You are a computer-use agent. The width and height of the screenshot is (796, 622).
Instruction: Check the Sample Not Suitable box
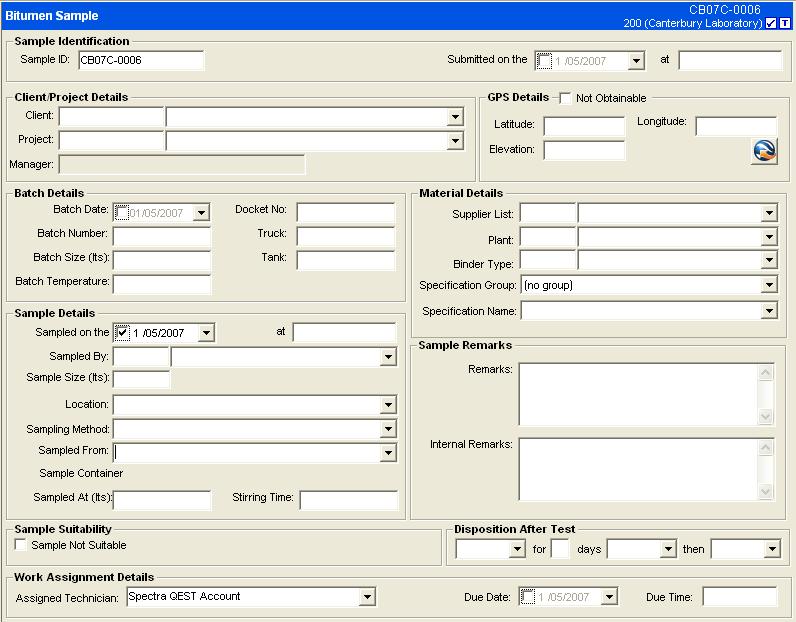21,545
